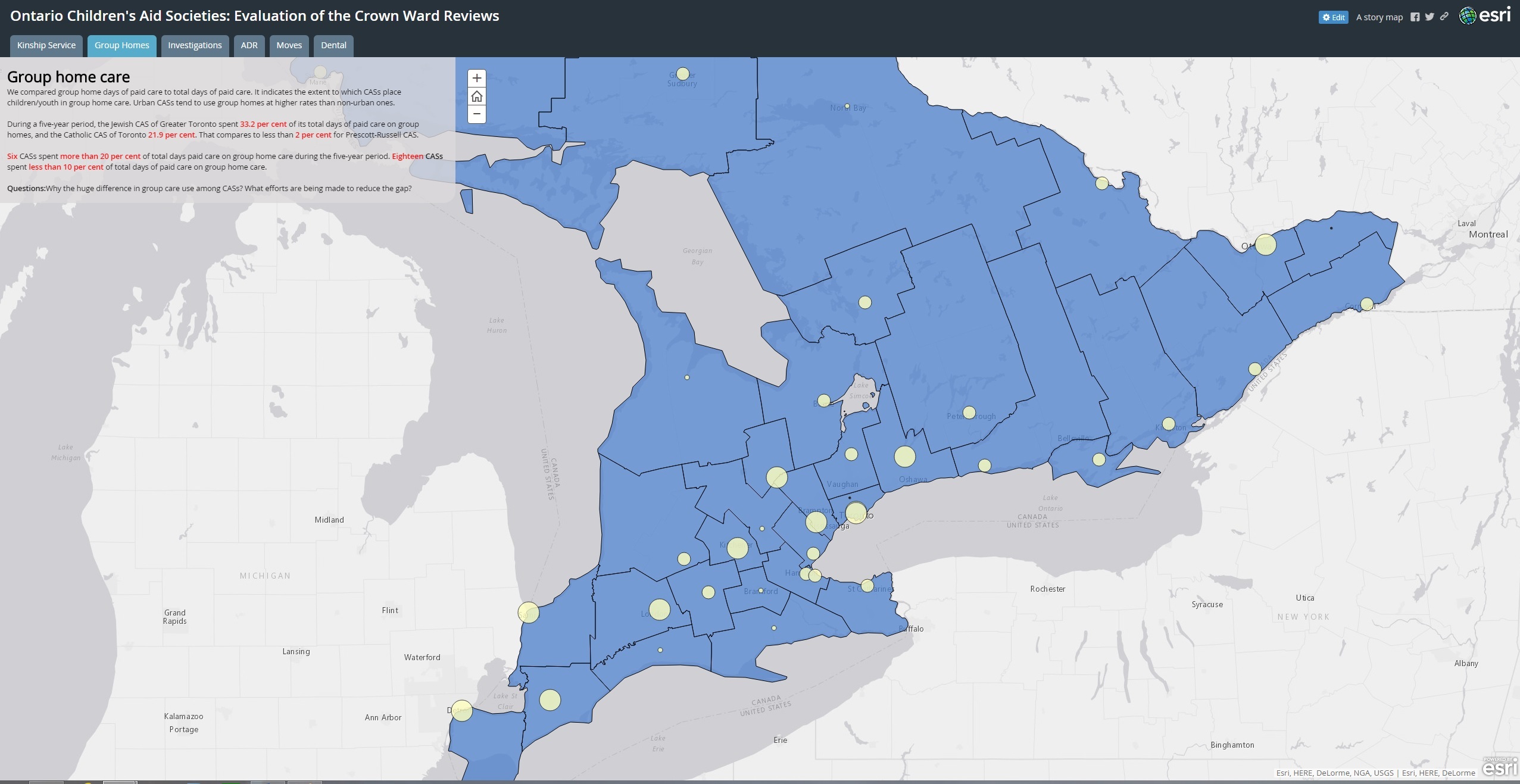The width and height of the screenshot is (1520, 784).
Task: Open the Investigations tab
Action: pyautogui.click(x=195, y=45)
